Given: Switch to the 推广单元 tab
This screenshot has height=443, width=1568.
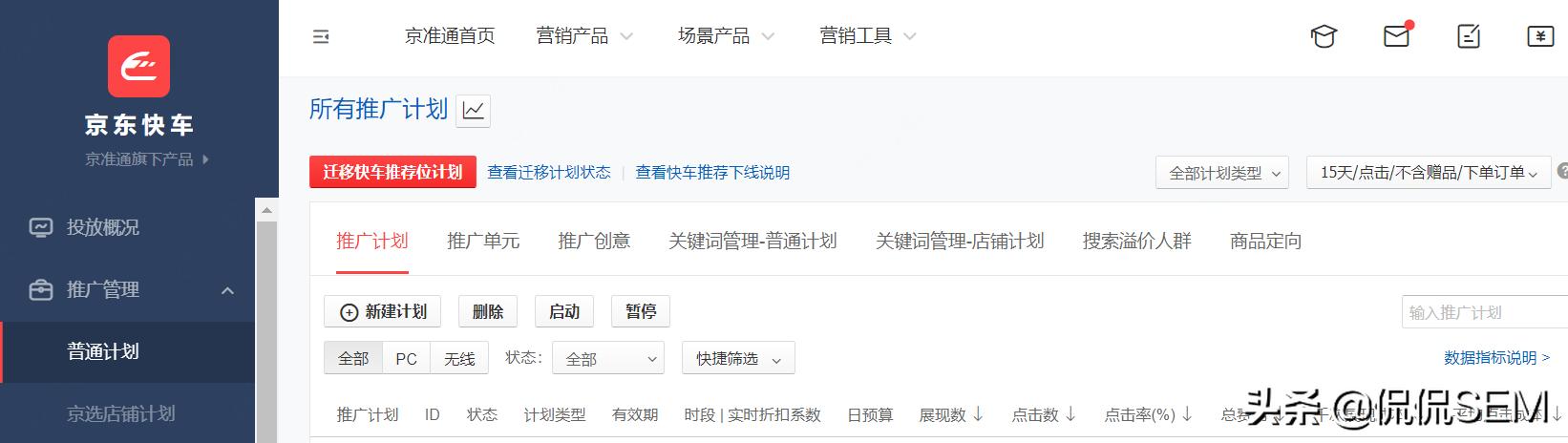Looking at the screenshot, I should coord(483,241).
